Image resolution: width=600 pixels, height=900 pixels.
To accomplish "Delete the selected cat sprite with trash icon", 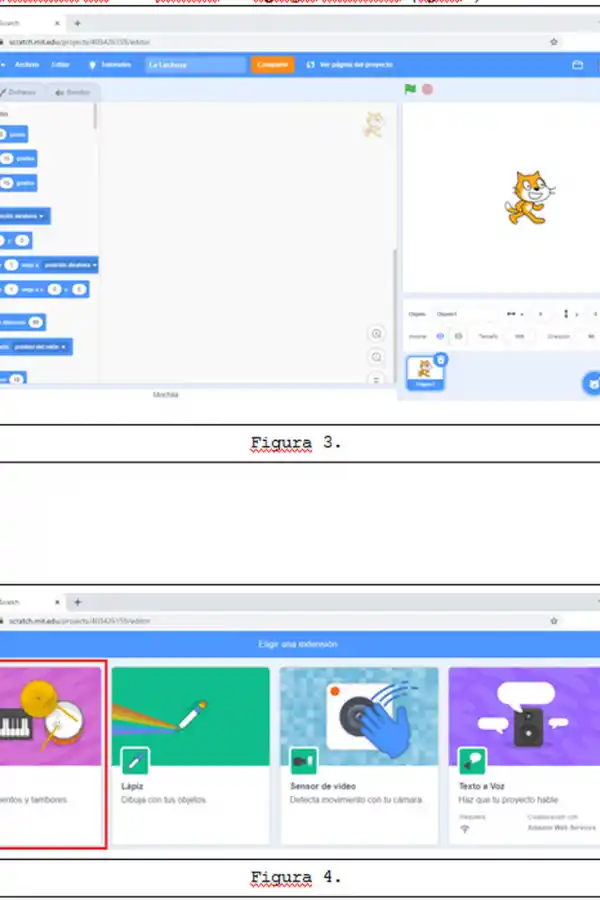I will click(441, 359).
